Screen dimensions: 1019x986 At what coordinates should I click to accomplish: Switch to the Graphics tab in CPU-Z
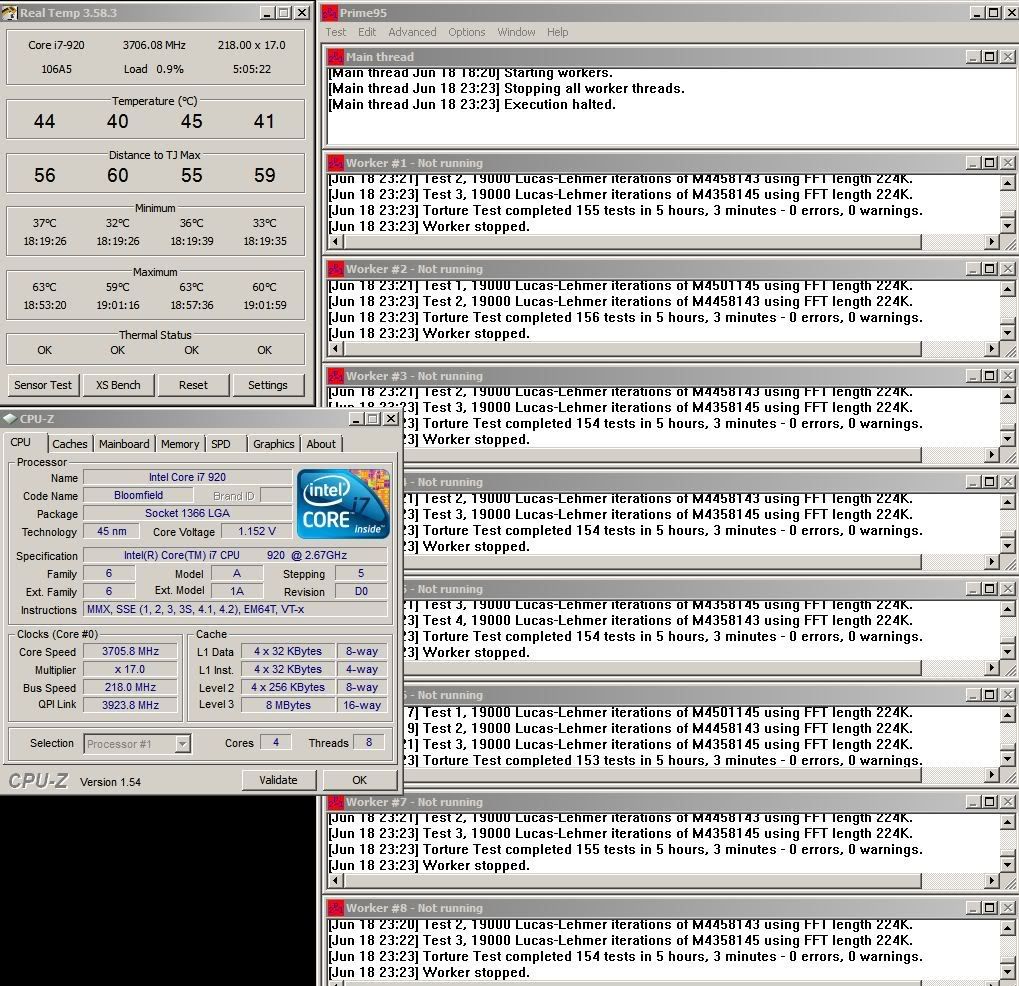(x=274, y=444)
